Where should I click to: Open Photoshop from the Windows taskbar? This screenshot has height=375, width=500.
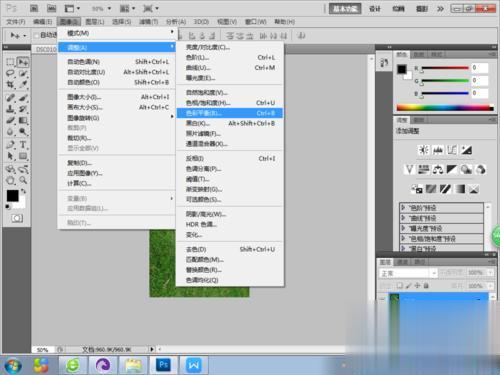[163, 365]
